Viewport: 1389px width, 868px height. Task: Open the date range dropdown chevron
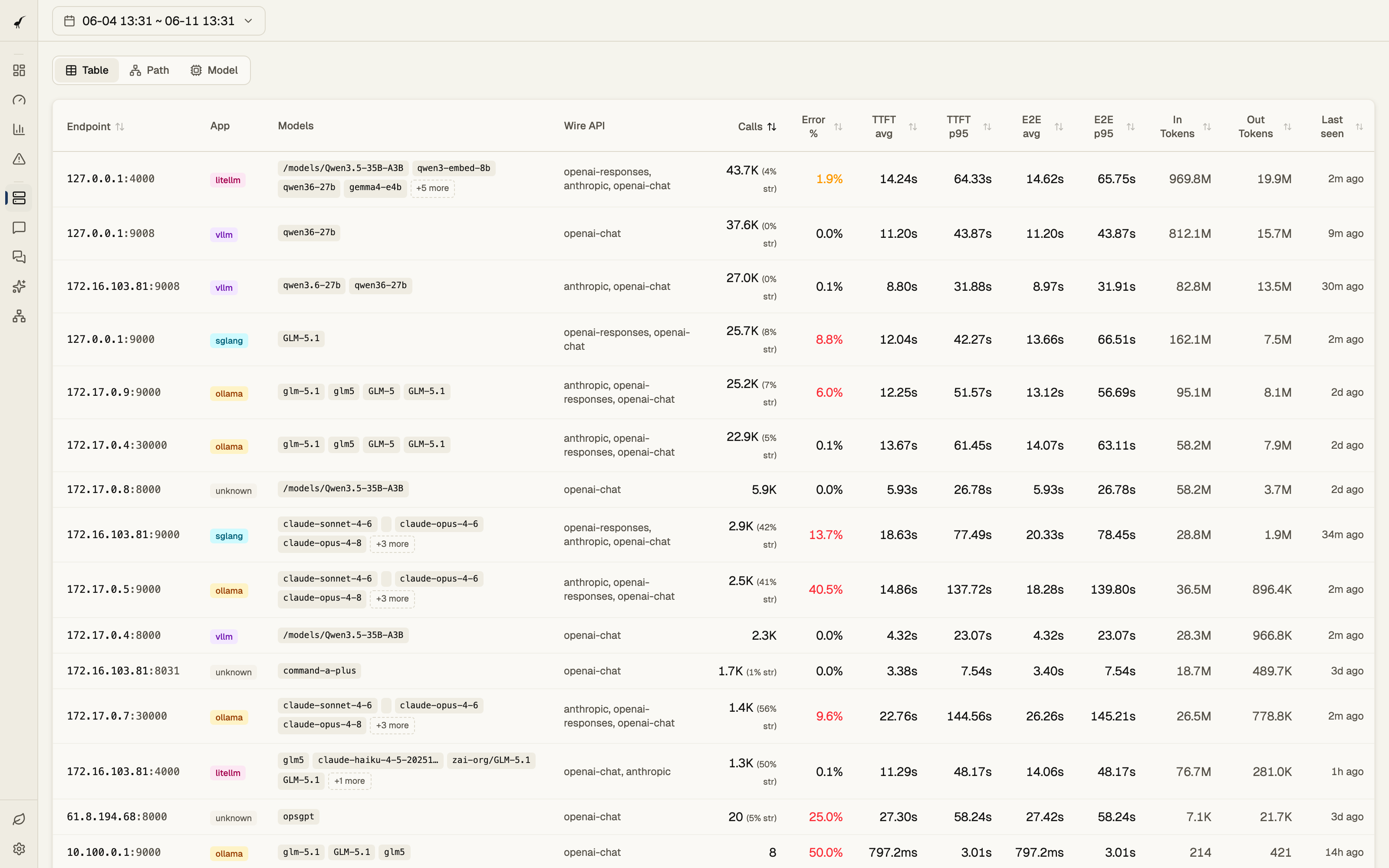pyautogui.click(x=249, y=21)
